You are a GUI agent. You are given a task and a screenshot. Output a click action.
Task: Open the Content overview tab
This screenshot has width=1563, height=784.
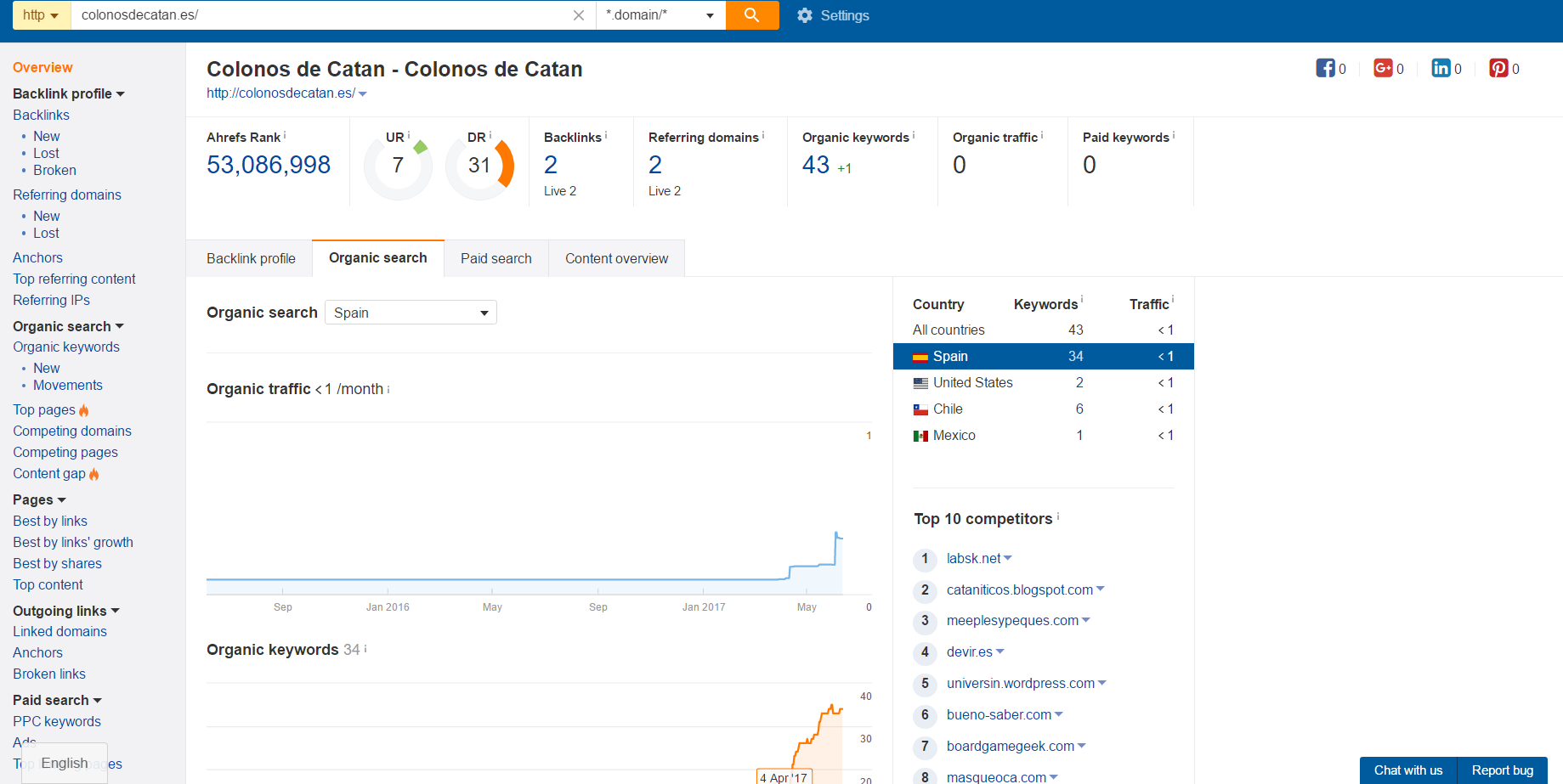pos(617,258)
